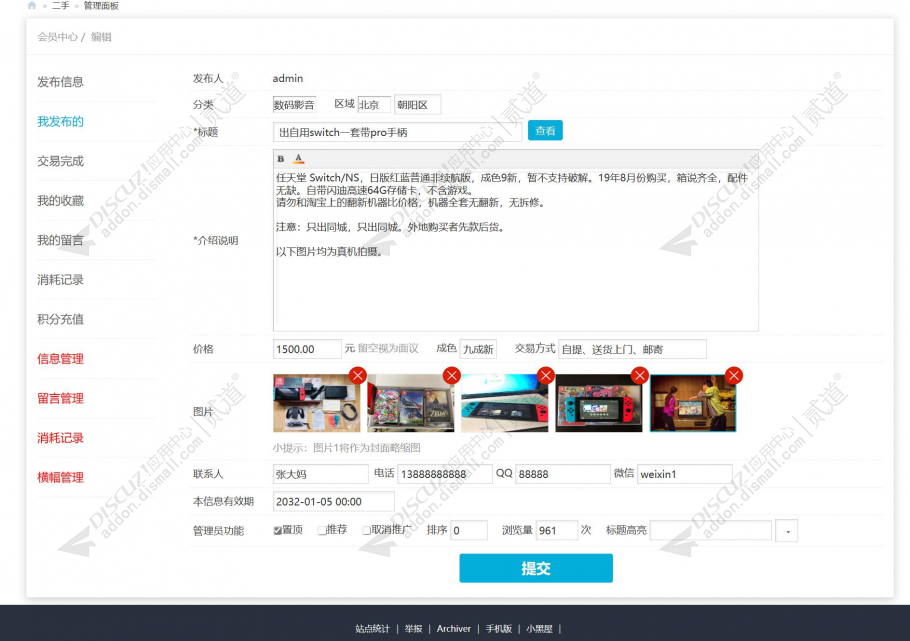Toggle bold in the description editor
This screenshot has width=910, height=641.
(x=281, y=159)
